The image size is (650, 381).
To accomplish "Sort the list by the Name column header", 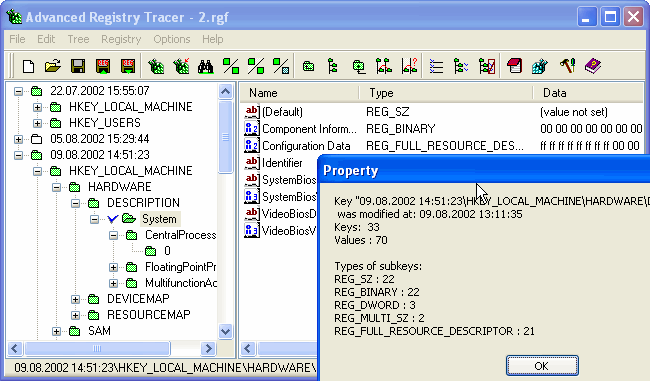I will (300, 93).
